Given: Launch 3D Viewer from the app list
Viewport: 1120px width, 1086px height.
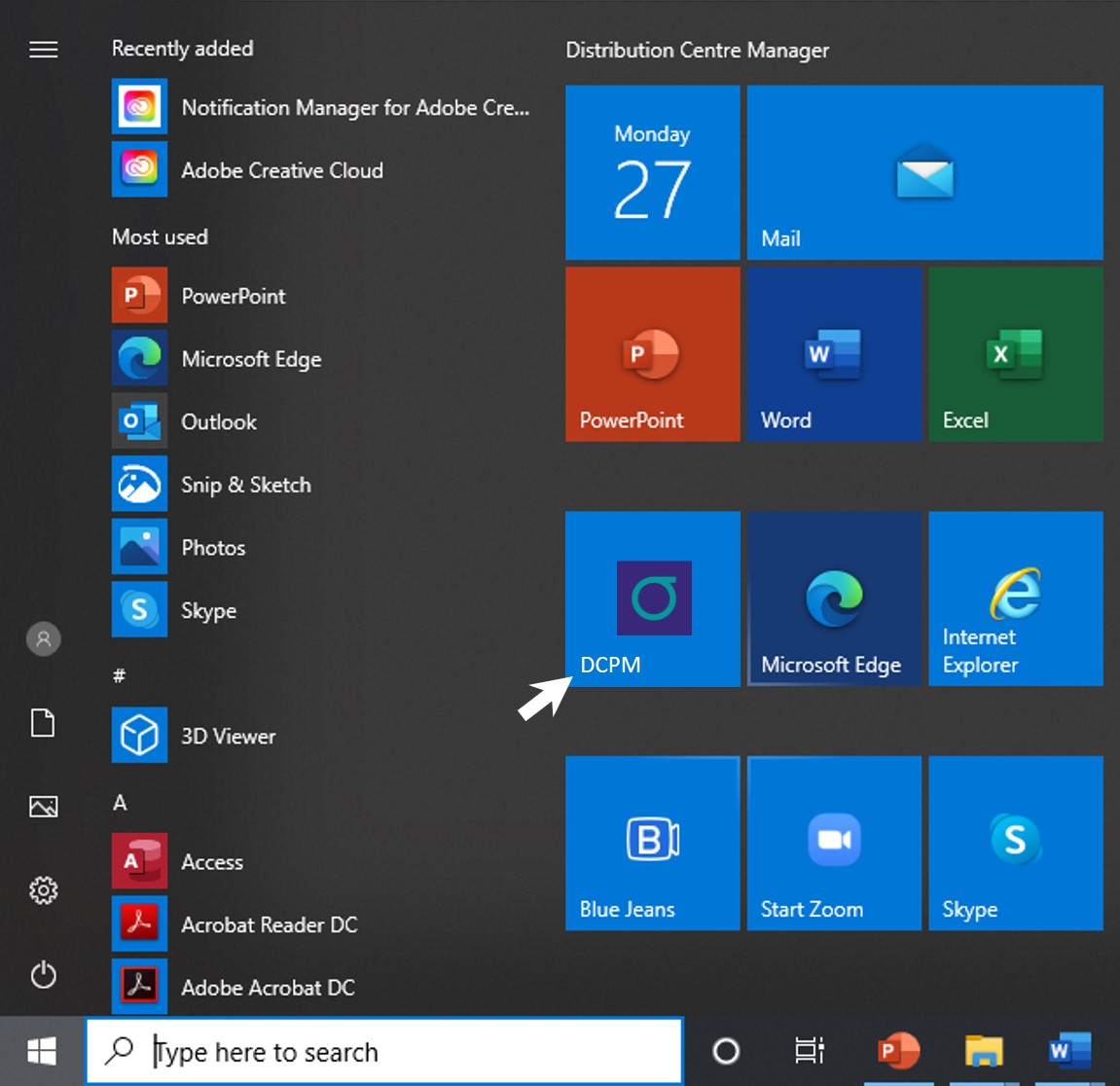Looking at the screenshot, I should 228,737.
